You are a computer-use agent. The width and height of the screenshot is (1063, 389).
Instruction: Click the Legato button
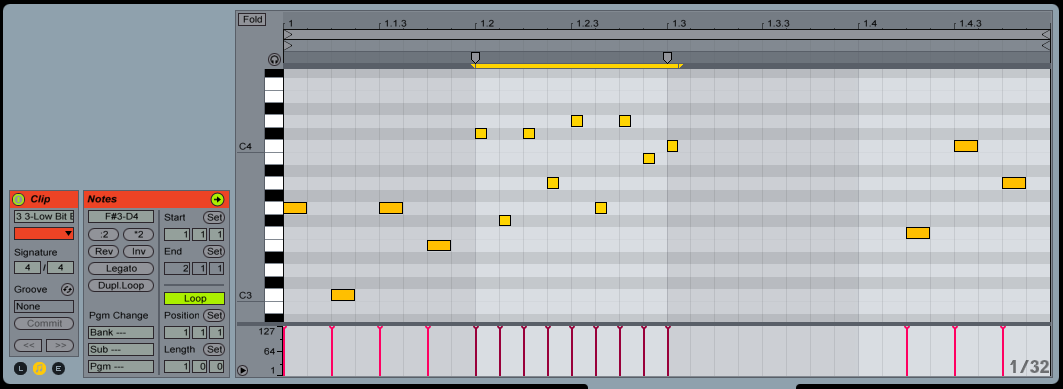click(121, 268)
